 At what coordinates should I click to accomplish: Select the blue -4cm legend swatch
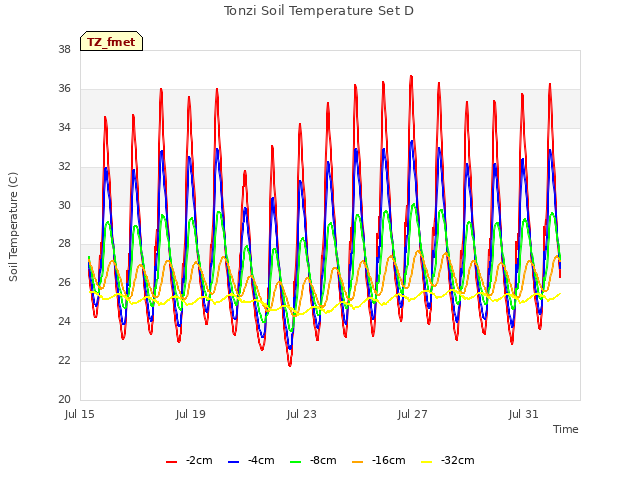pyautogui.click(x=233, y=462)
